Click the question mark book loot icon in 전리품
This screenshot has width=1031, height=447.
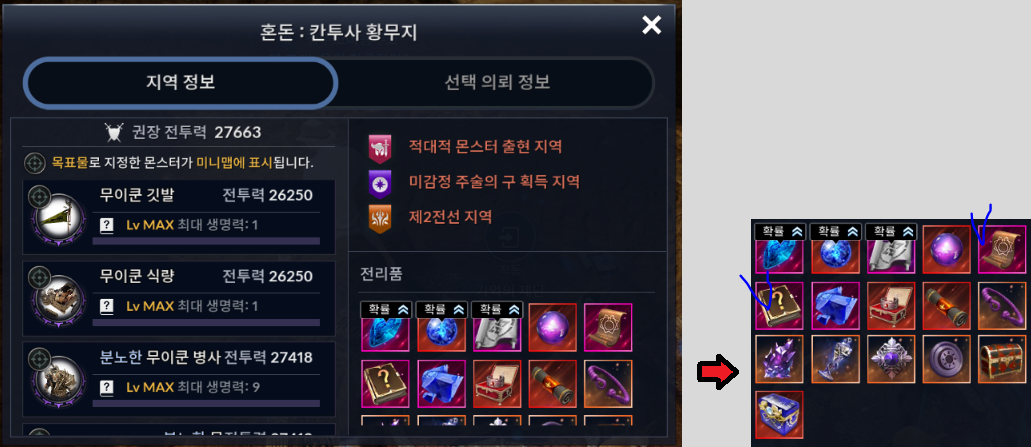pyautogui.click(x=385, y=384)
